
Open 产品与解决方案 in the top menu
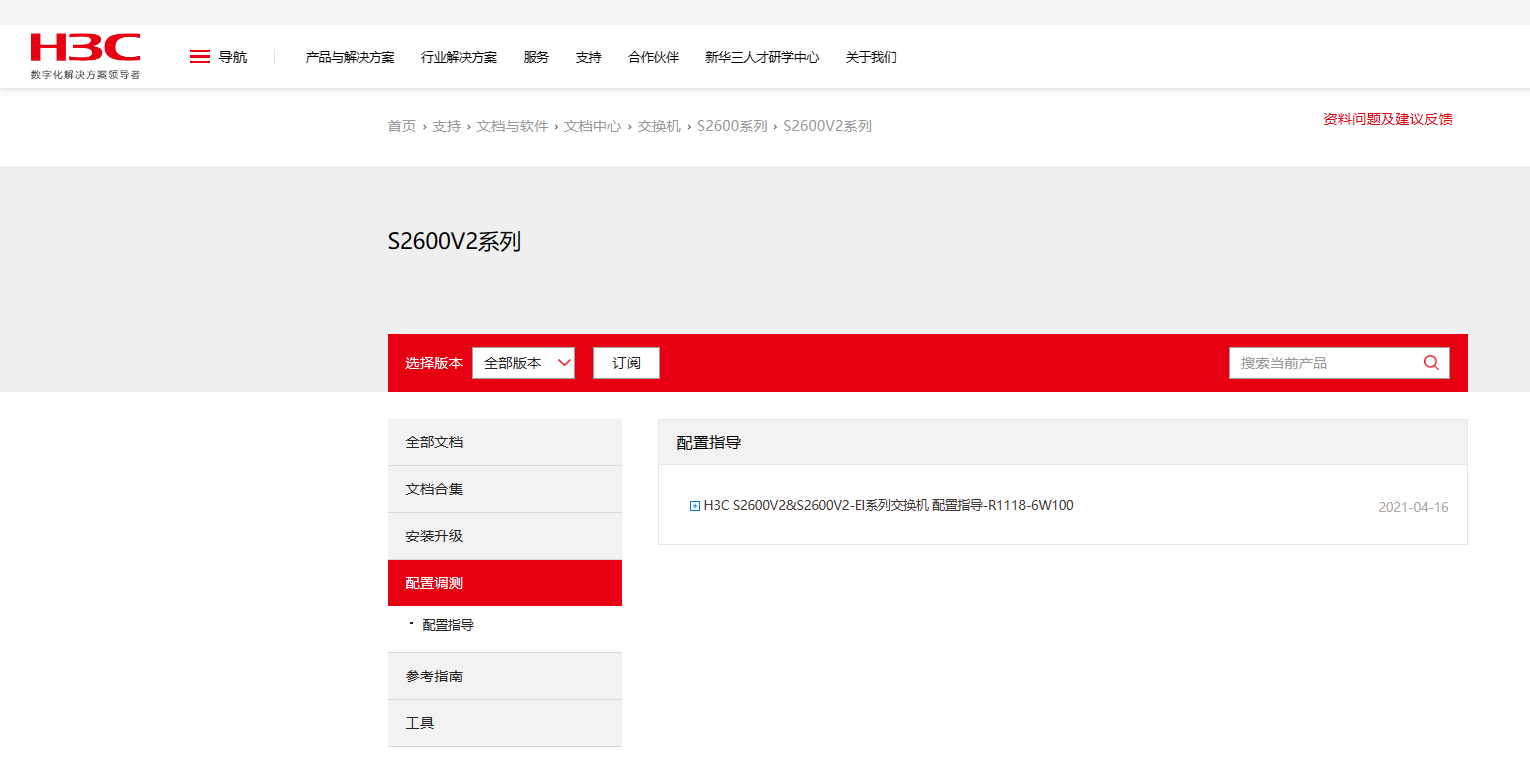click(350, 57)
